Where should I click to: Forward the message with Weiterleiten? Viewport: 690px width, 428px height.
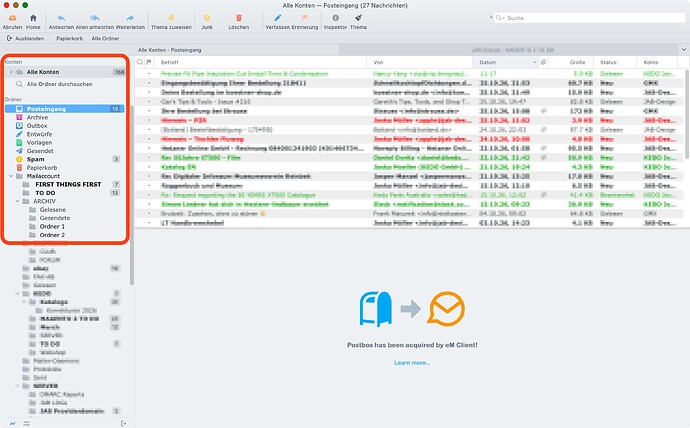(x=130, y=22)
